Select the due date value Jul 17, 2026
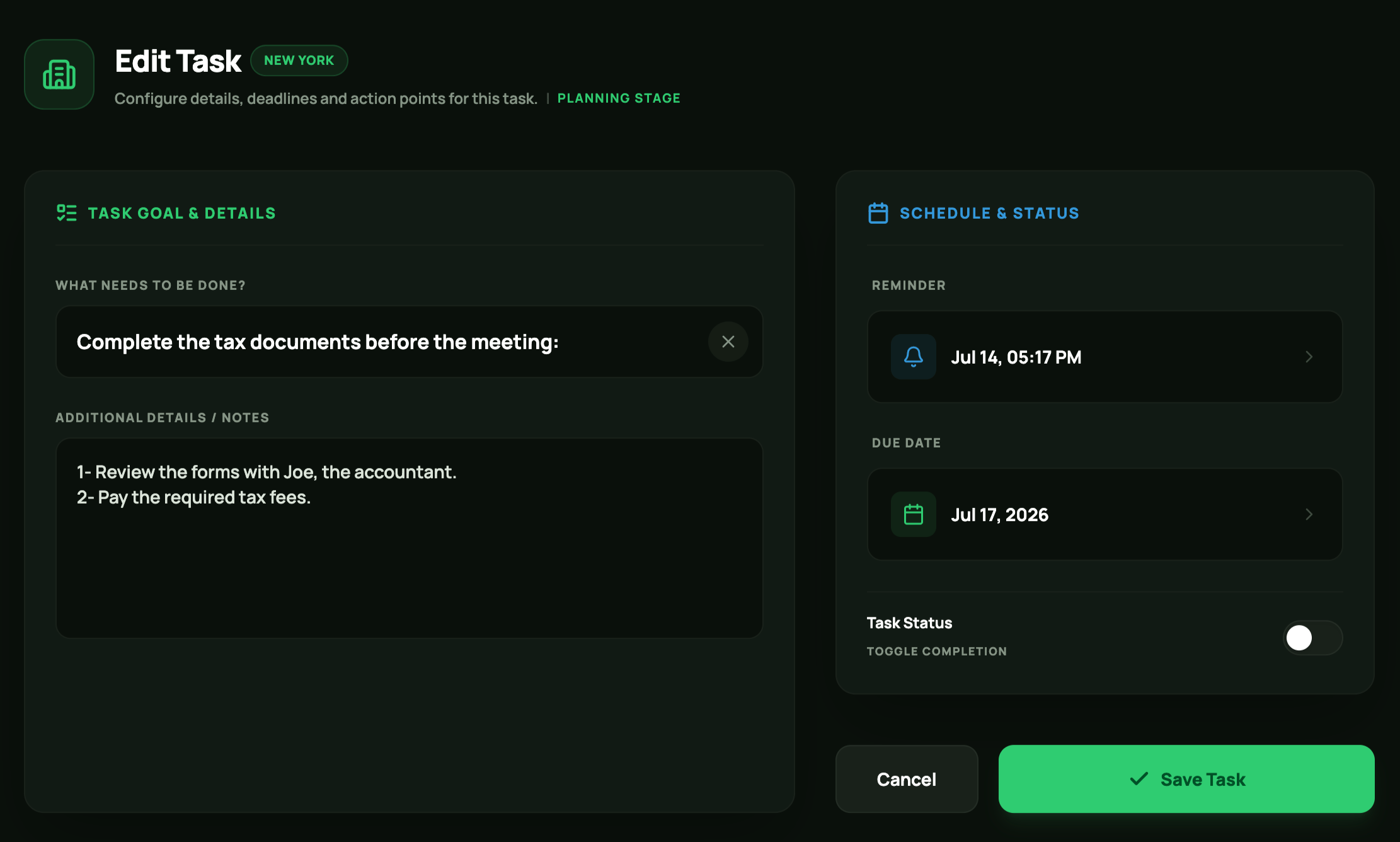The image size is (1400, 842). [999, 515]
